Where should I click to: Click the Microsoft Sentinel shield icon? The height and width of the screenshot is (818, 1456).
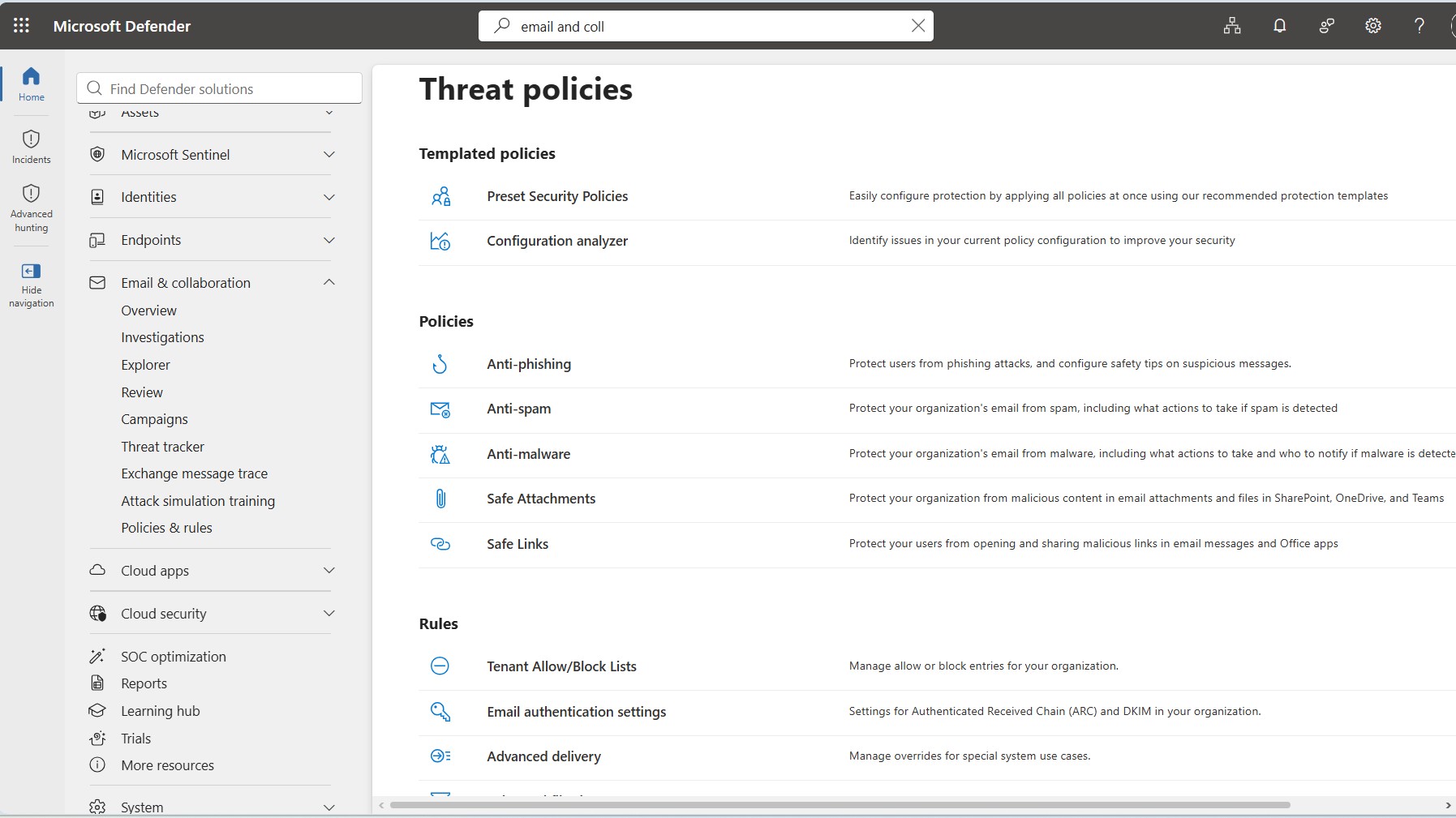coord(97,154)
